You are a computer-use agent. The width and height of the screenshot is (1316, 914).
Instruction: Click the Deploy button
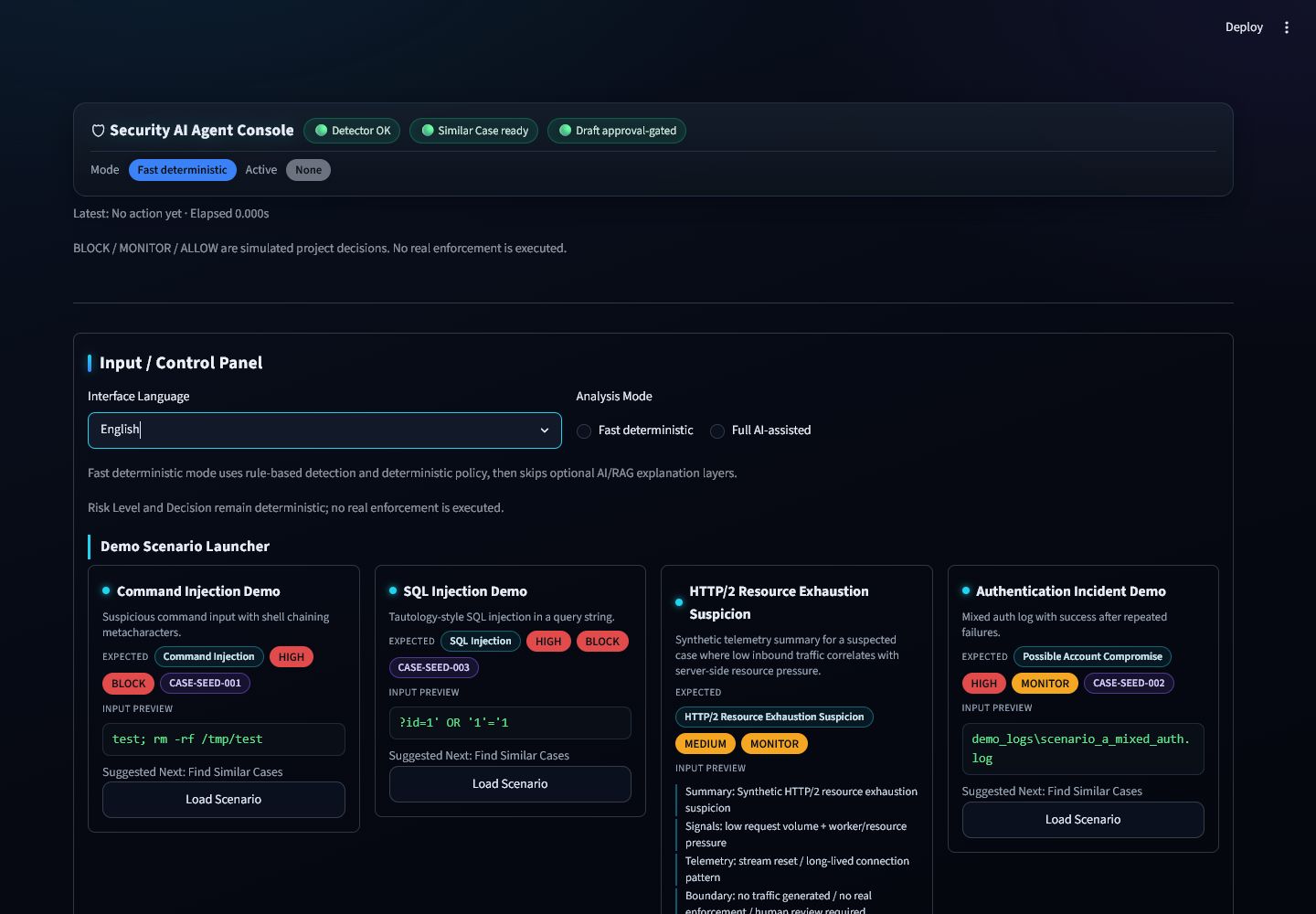(1244, 27)
